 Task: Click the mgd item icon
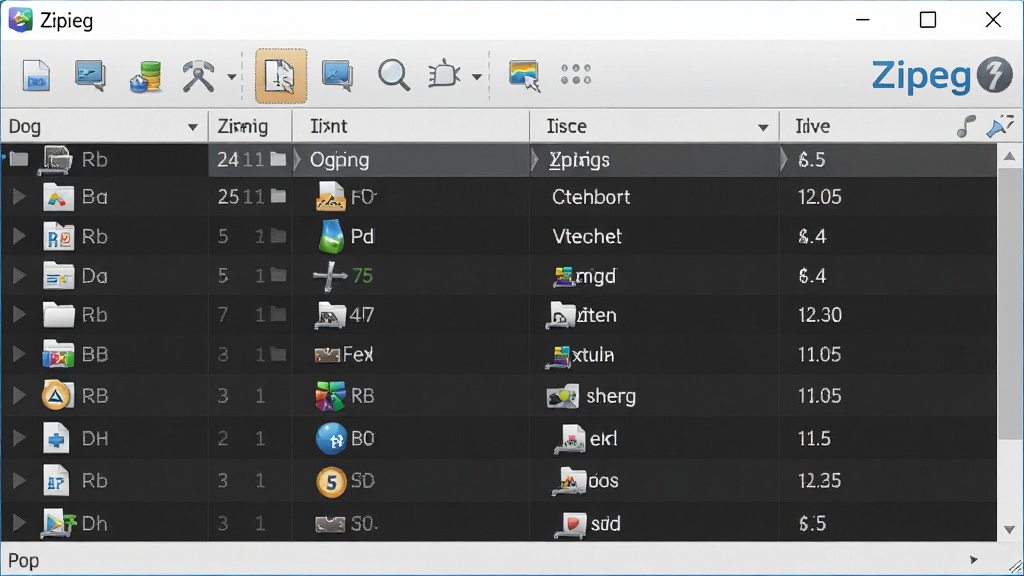coord(563,277)
